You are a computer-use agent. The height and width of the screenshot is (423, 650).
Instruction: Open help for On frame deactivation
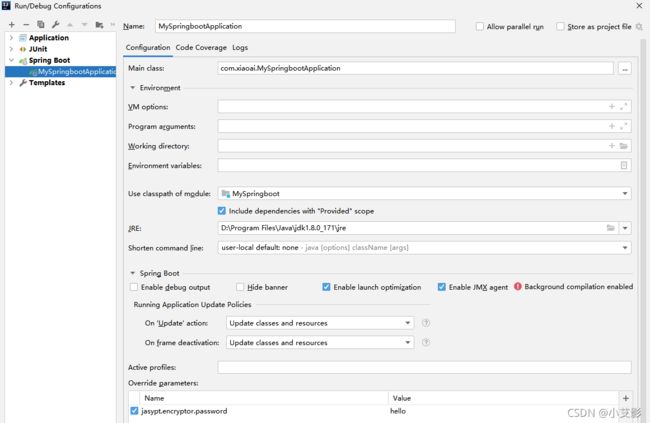click(x=426, y=342)
